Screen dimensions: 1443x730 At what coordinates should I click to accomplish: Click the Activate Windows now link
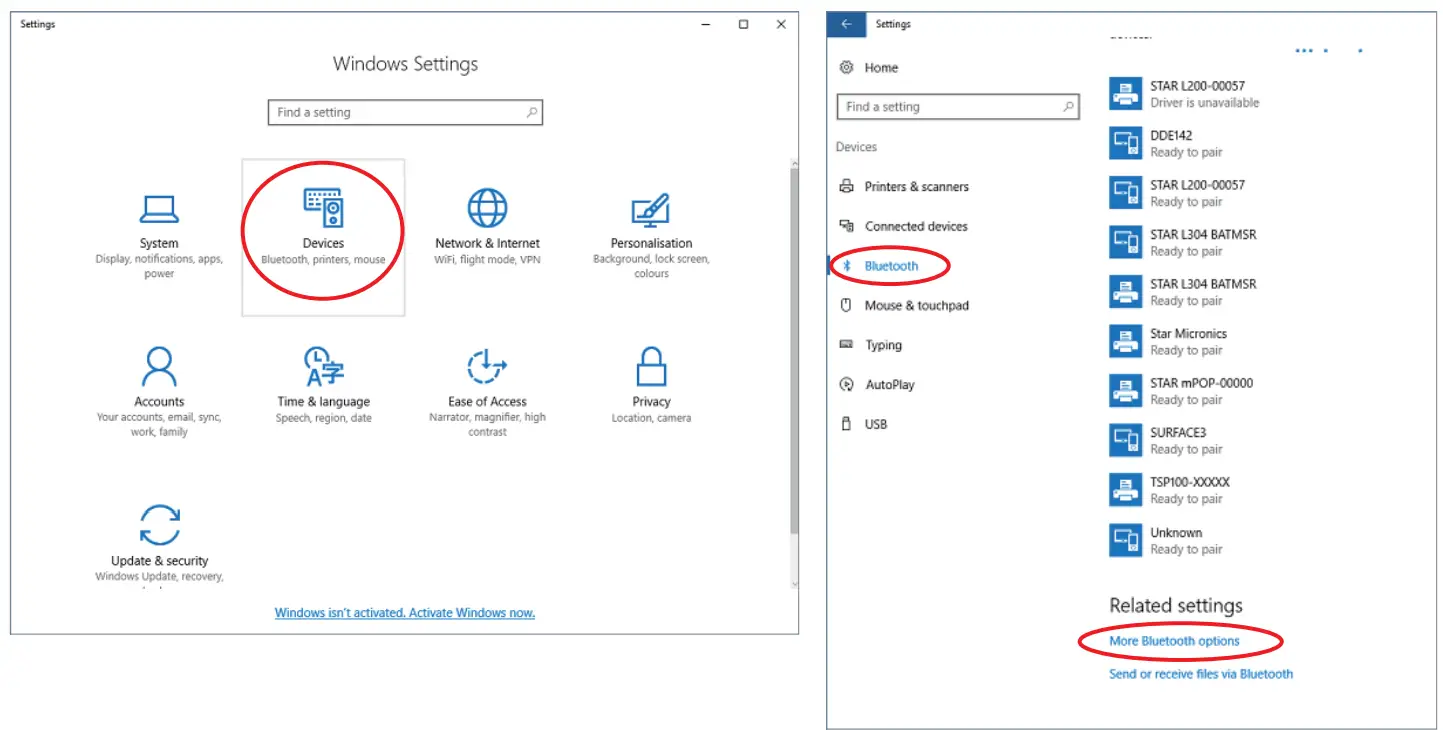coord(404,612)
